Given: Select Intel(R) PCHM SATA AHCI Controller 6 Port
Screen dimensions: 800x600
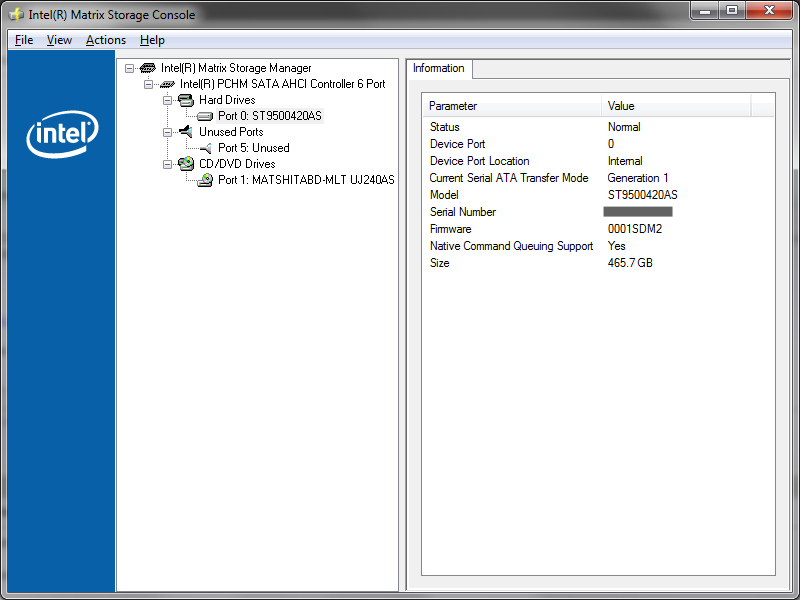Looking at the screenshot, I should click(x=282, y=84).
